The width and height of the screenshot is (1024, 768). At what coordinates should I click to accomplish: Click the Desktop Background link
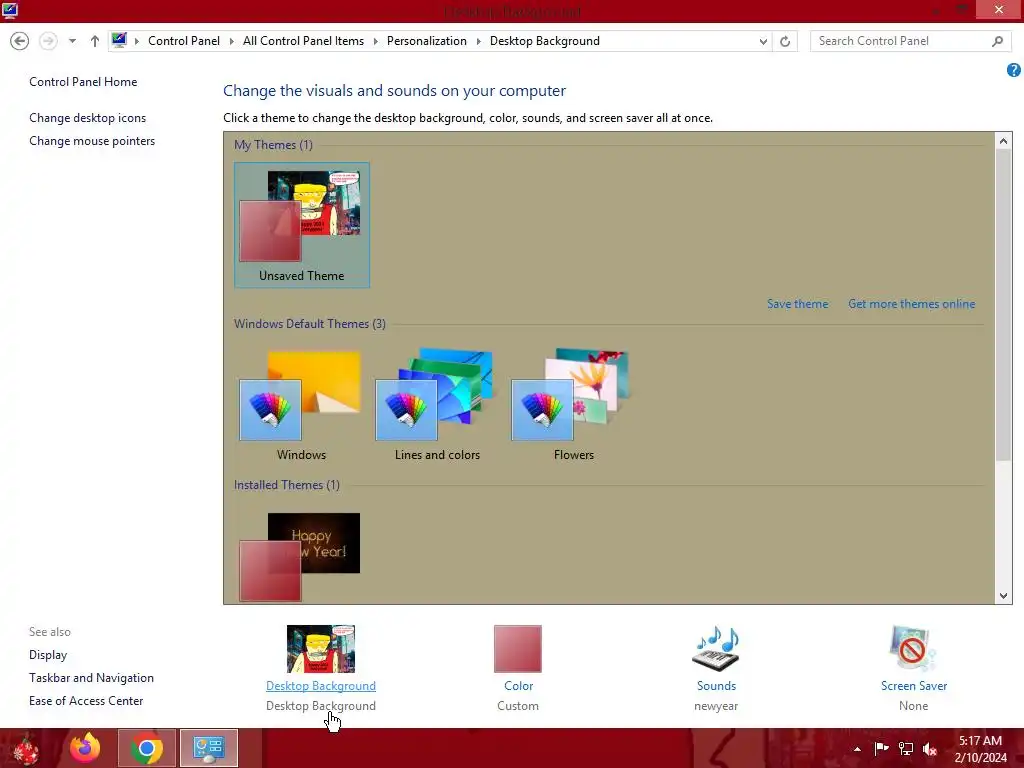(x=321, y=686)
